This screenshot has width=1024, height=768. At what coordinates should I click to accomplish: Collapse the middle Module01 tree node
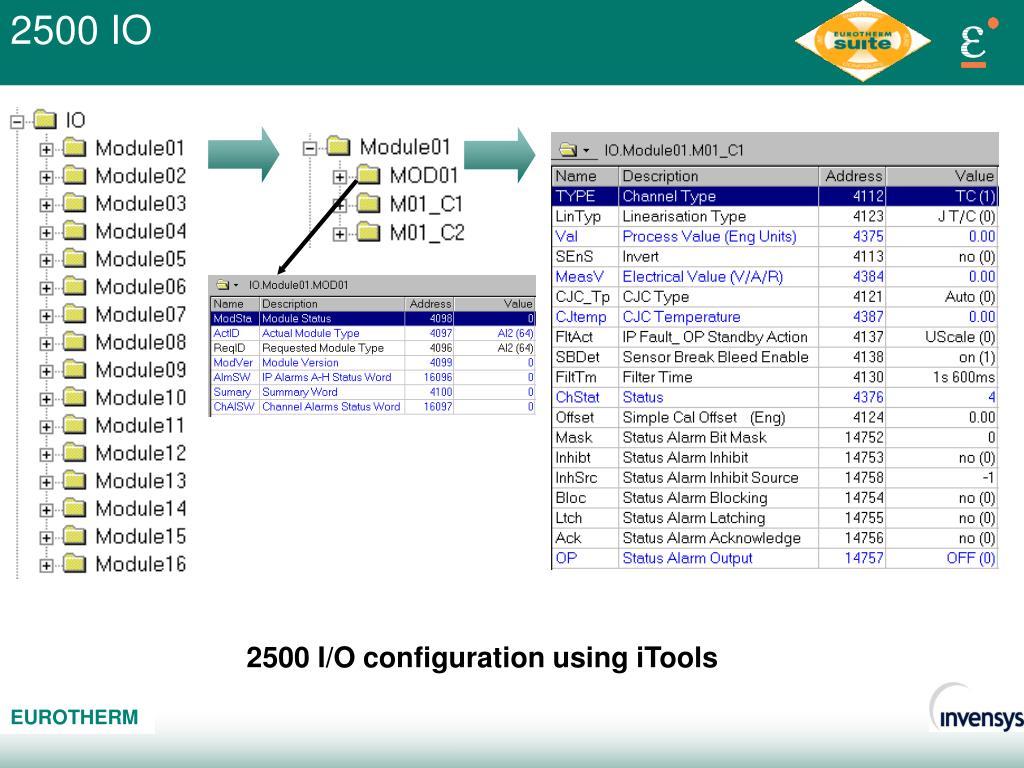(310, 148)
